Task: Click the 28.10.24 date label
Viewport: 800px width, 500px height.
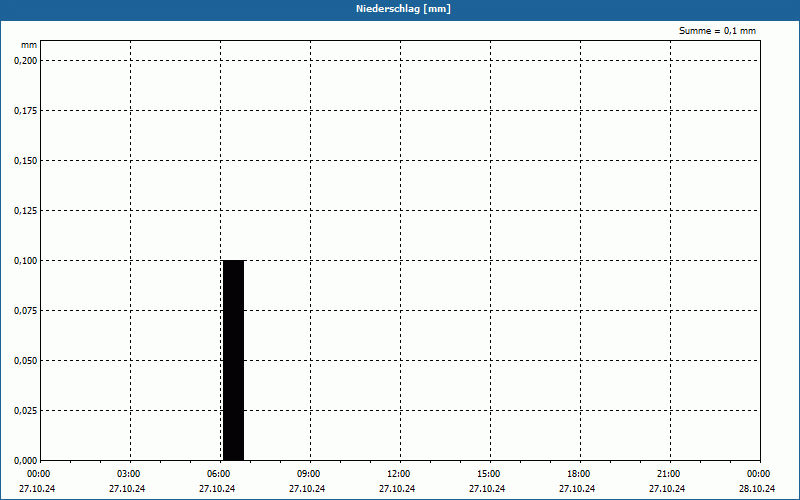Action: tap(757, 489)
